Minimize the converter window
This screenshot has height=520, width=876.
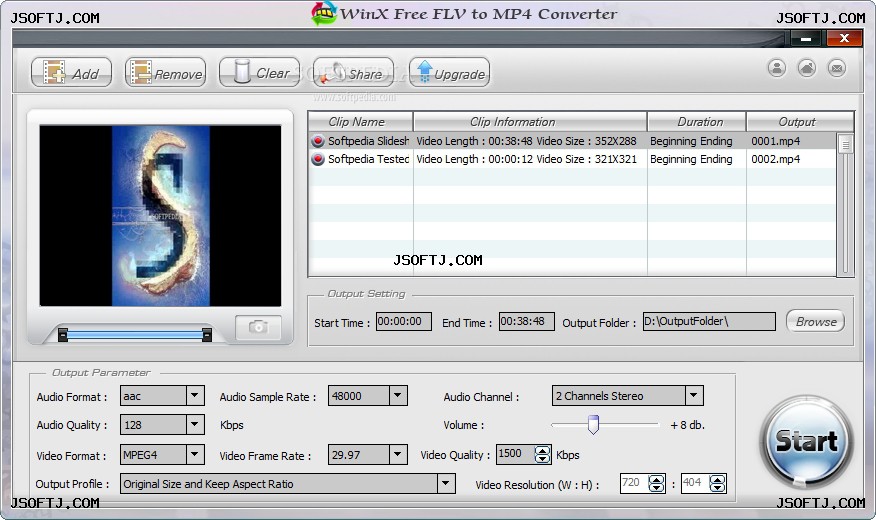[x=805, y=39]
